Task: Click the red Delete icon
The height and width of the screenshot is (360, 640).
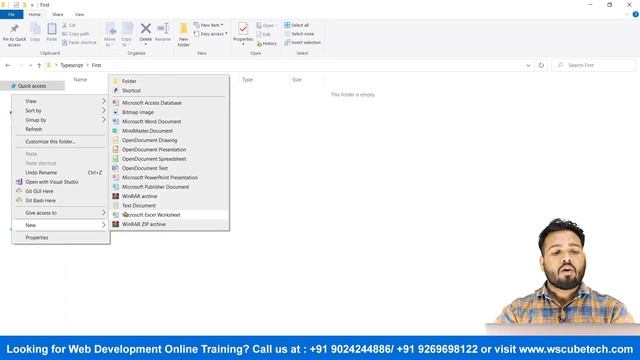Action: (x=146, y=29)
